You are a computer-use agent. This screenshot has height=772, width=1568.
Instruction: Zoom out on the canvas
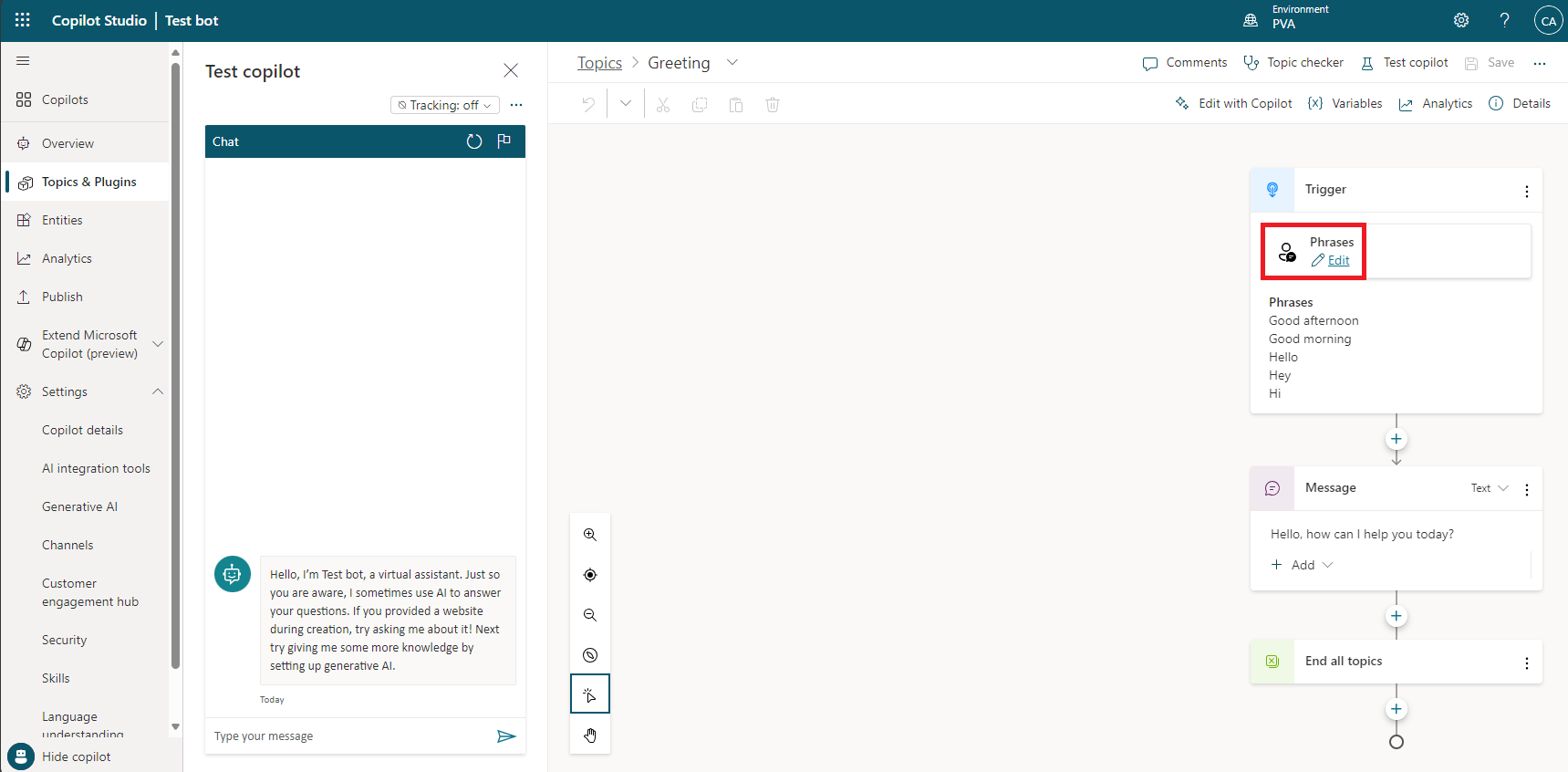pos(590,615)
